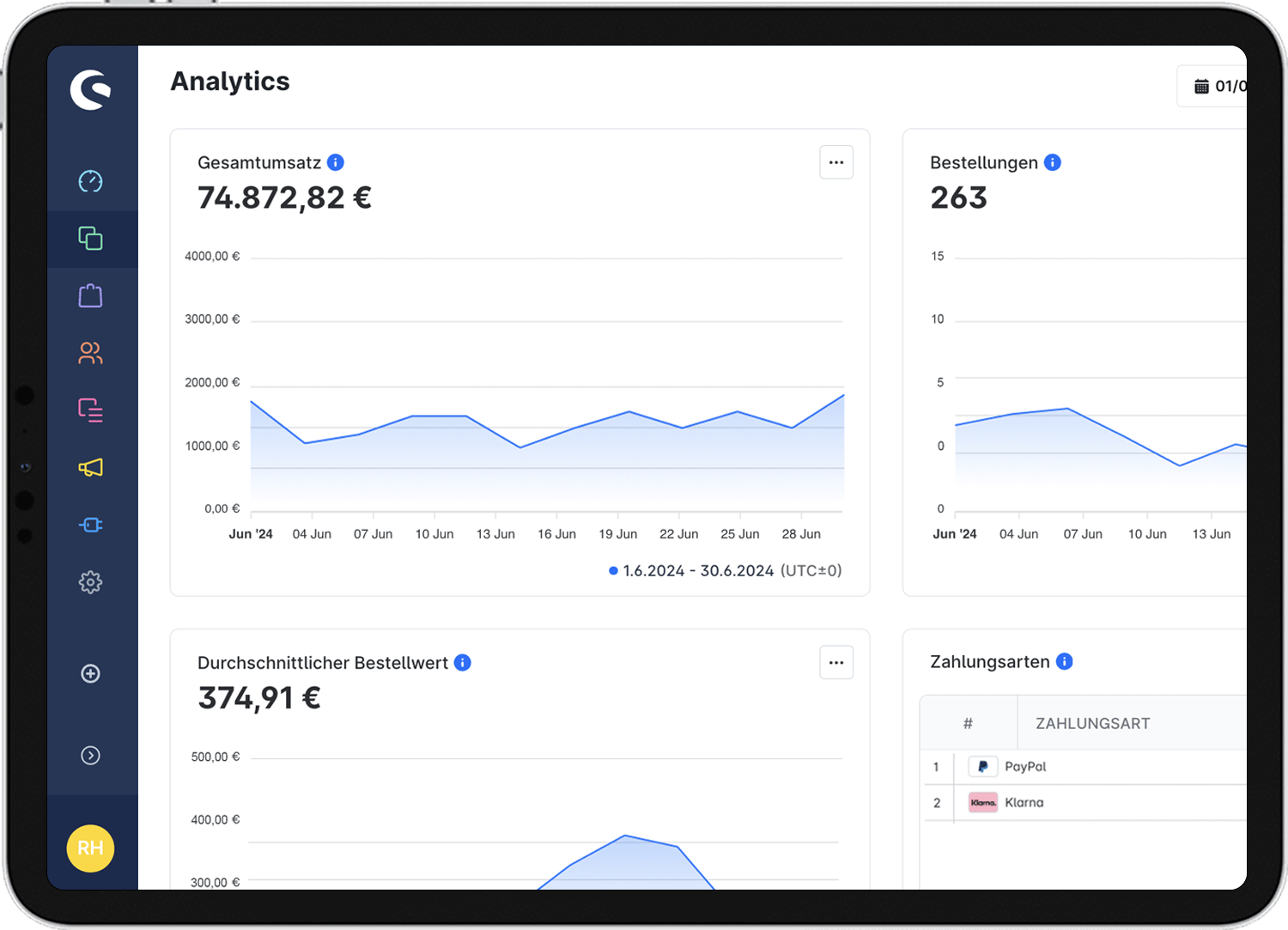This screenshot has height=930, width=1288.
Task: Open the Marketing megaphone icon
Action: click(90, 467)
